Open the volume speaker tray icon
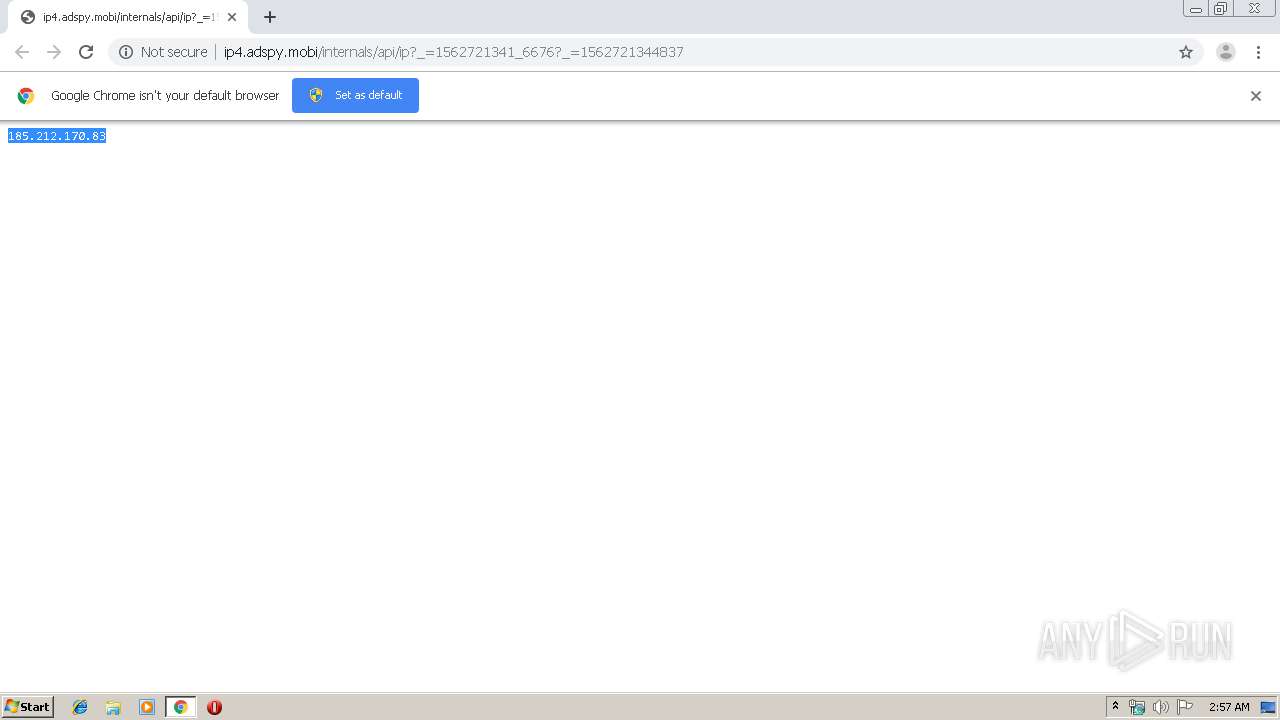This screenshot has height=720, width=1280. 1161,707
